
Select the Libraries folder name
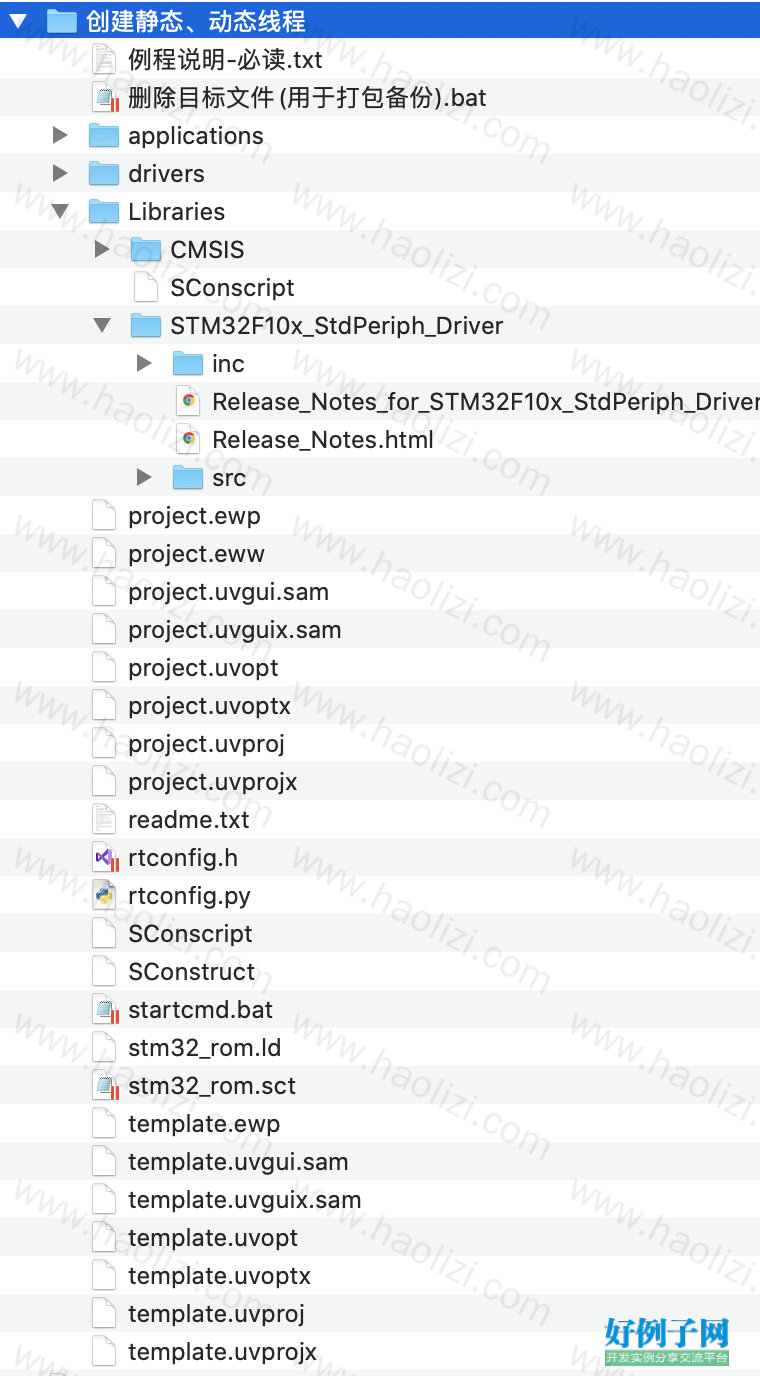(x=176, y=211)
